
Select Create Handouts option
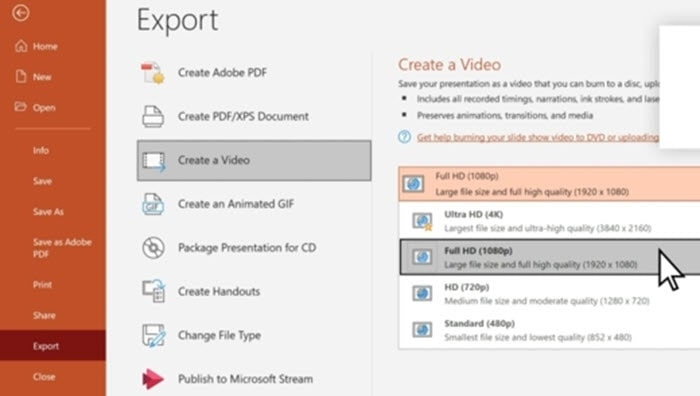coord(254,292)
